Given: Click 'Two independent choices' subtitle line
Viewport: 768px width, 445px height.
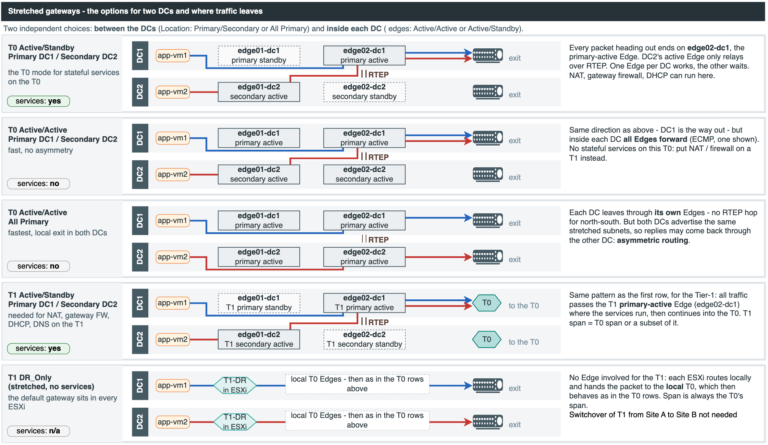Looking at the screenshot, I should pos(263,28).
